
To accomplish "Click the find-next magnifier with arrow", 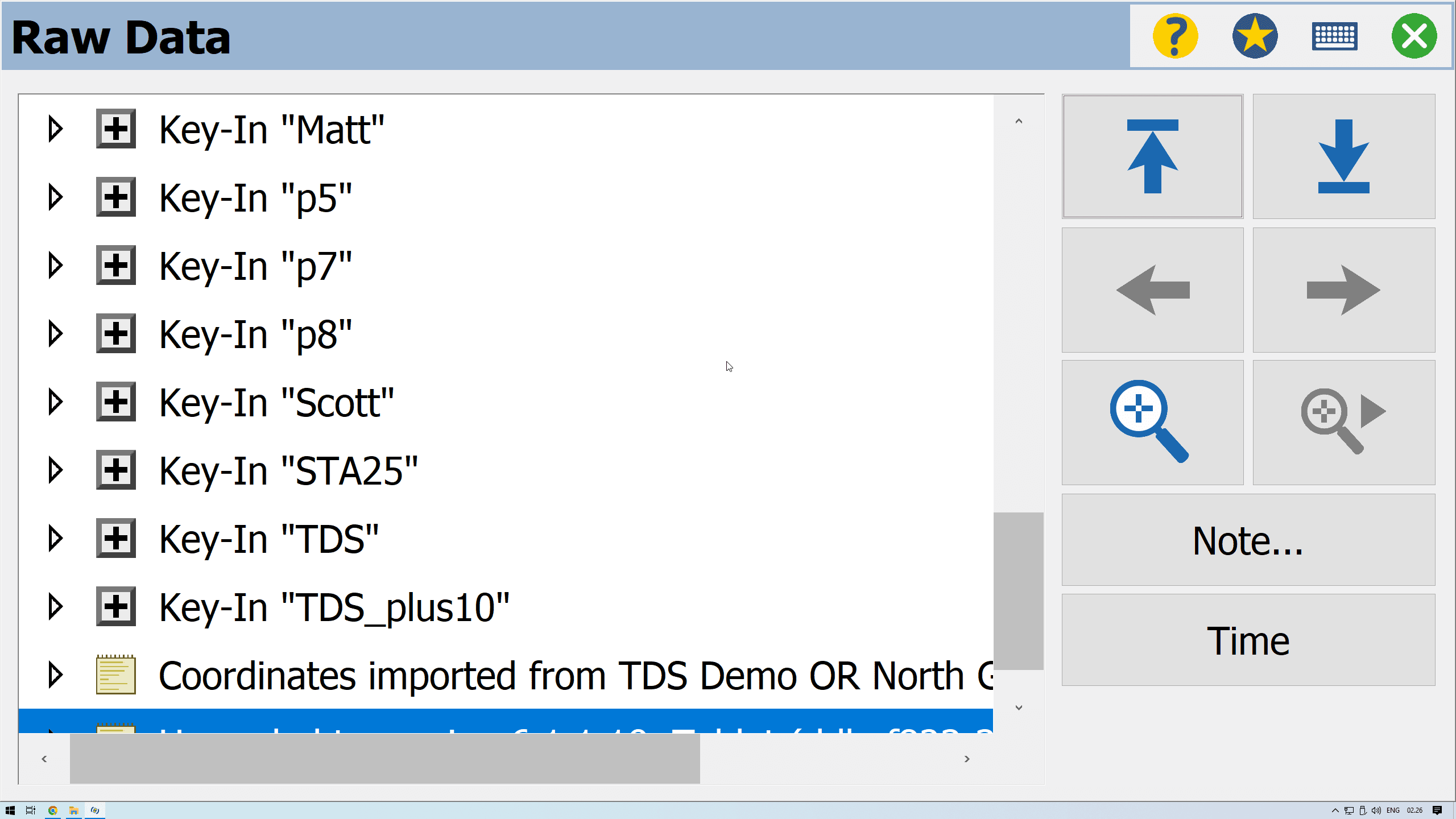I will click(1343, 423).
